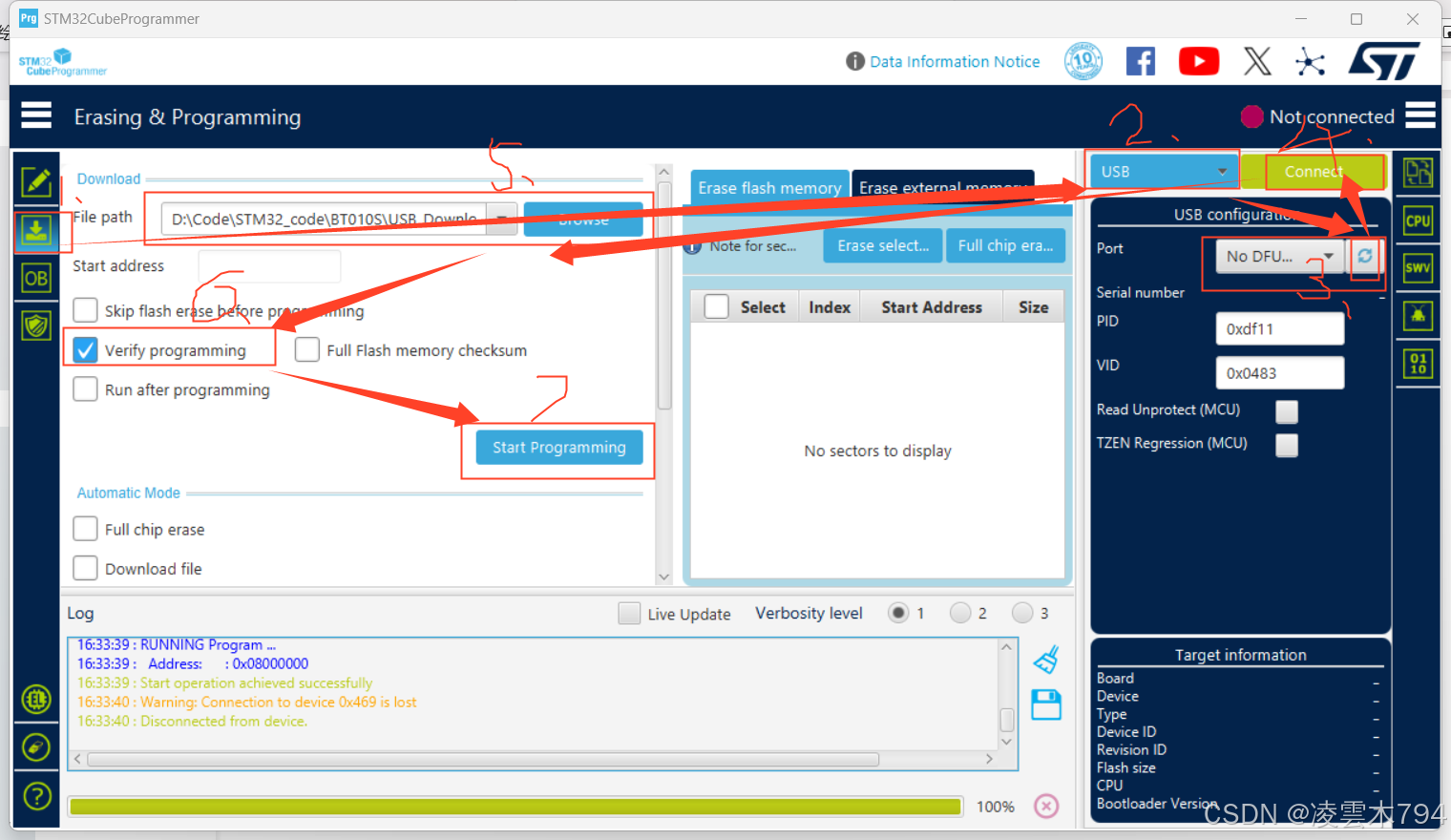Toggle Skip flash erase before programming
This screenshot has height=840, width=1451.
(x=85, y=310)
